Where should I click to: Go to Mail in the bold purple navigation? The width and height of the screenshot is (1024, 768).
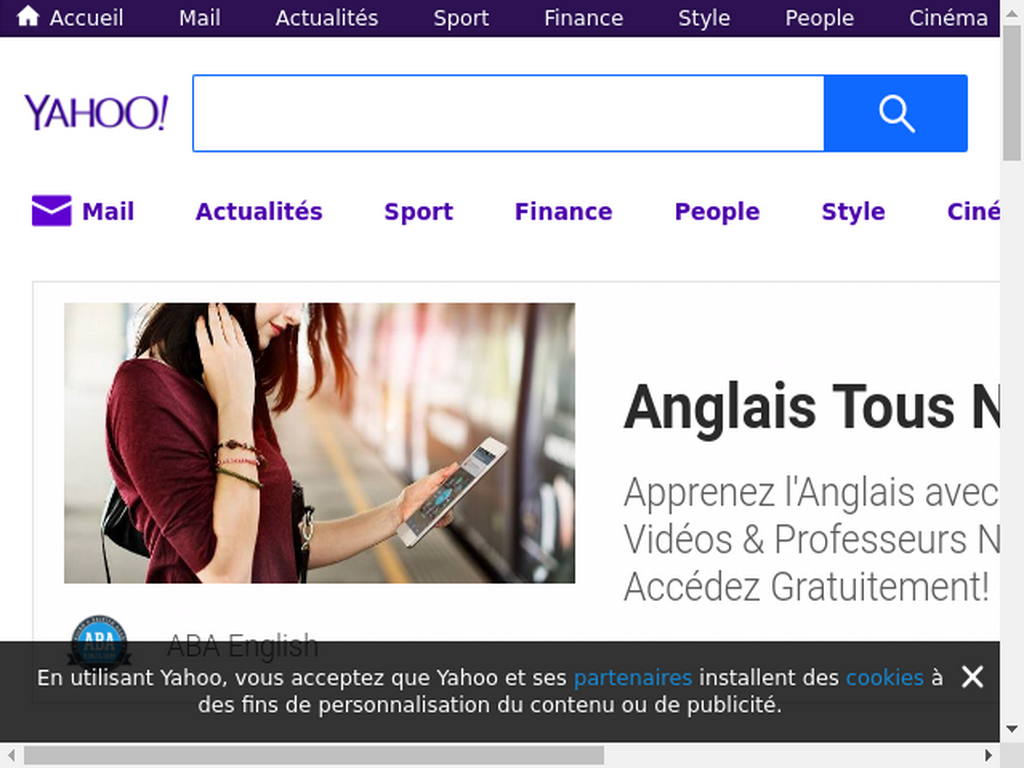108,212
